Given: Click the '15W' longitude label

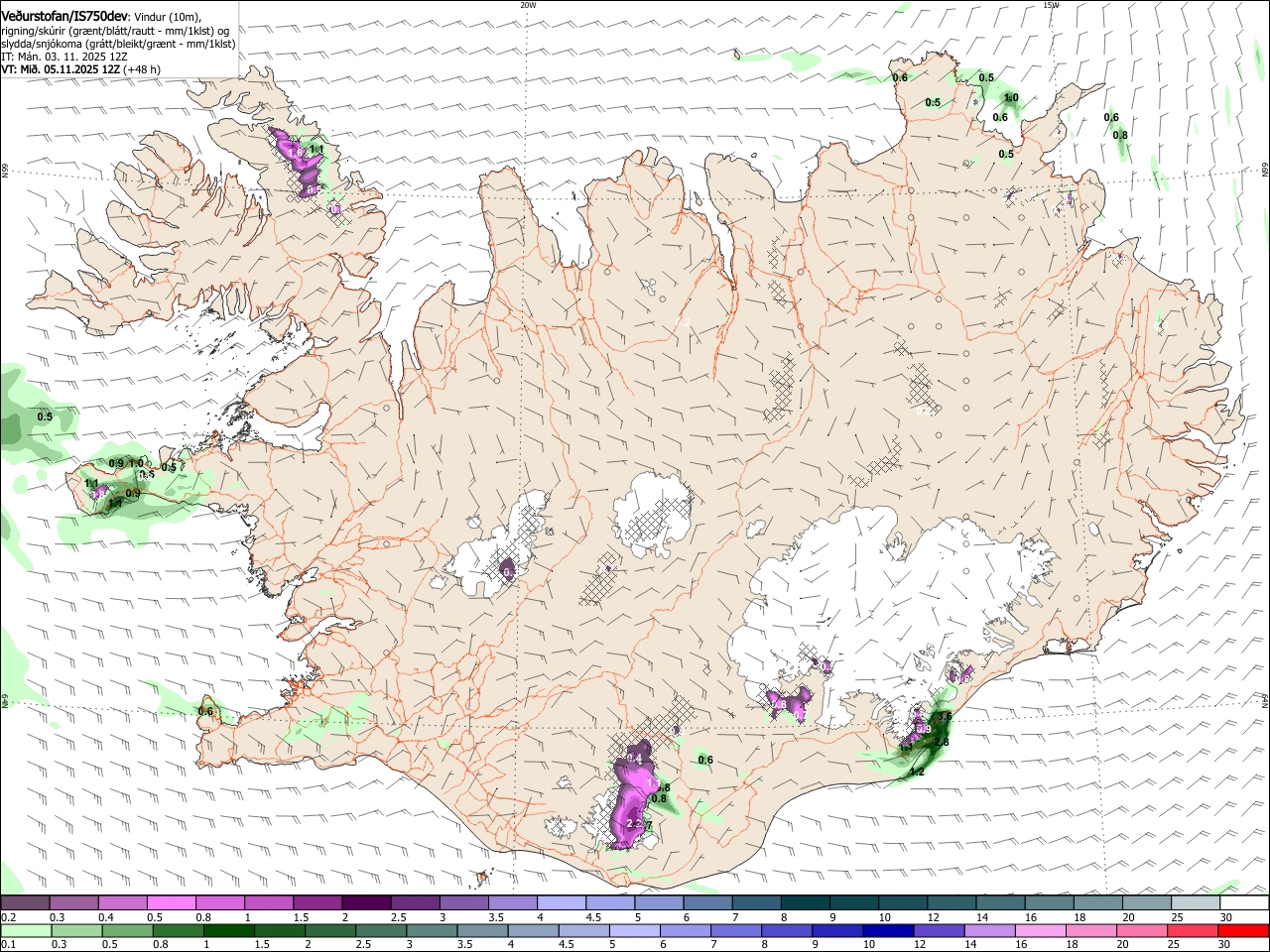Looking at the screenshot, I should coord(1051,5).
